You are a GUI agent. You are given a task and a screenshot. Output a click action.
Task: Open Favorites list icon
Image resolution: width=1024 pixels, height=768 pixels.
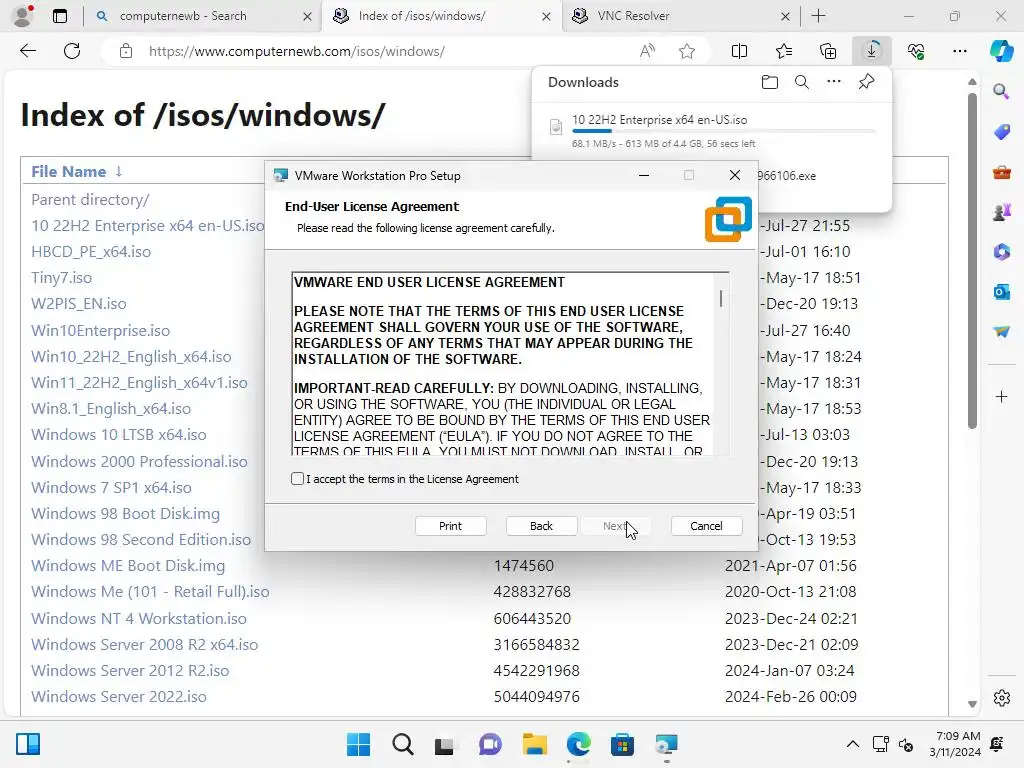coord(784,51)
